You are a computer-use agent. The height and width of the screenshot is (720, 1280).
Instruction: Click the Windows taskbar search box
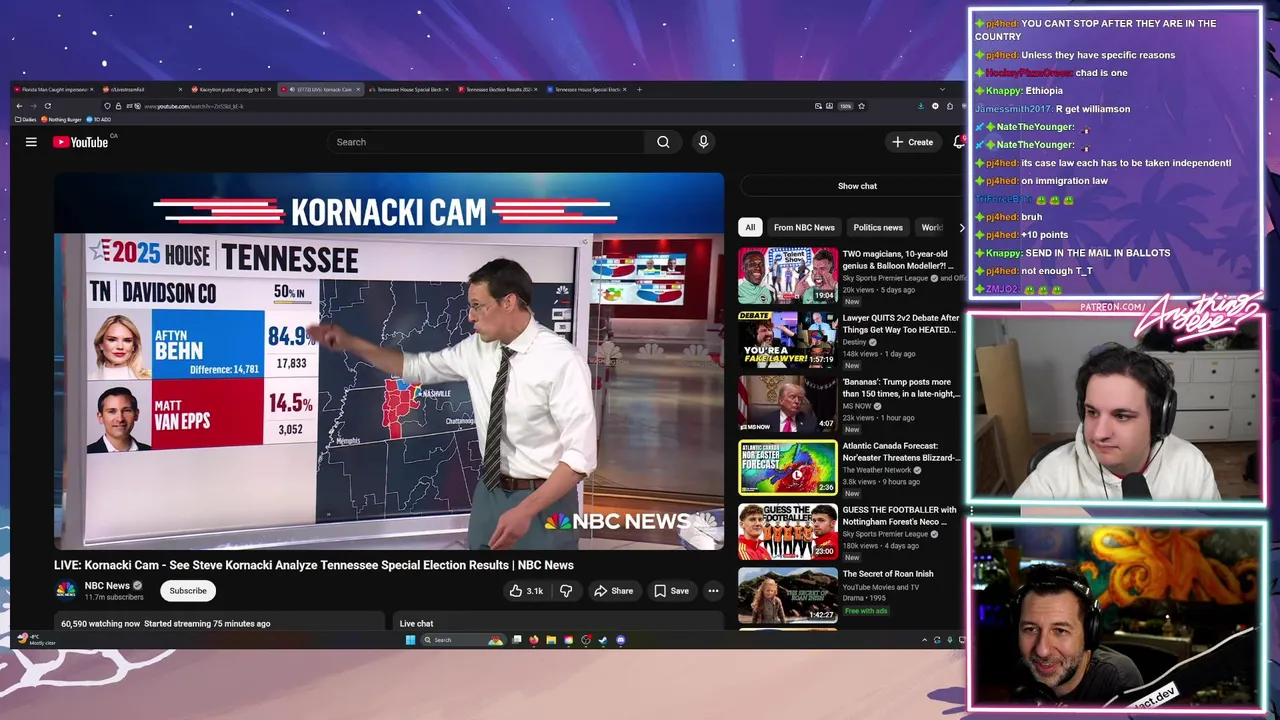464,640
